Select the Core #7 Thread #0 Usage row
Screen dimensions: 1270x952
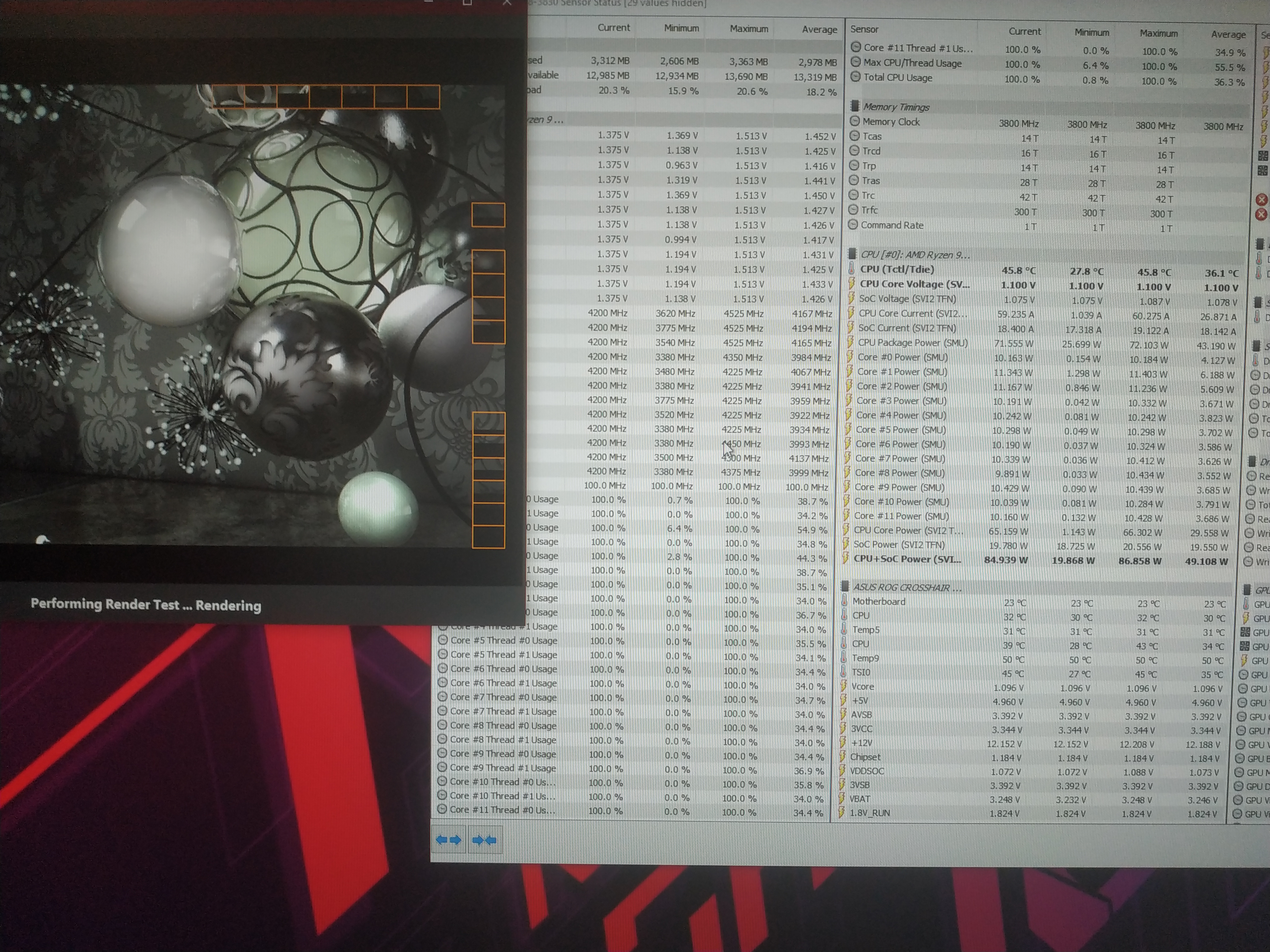504,697
